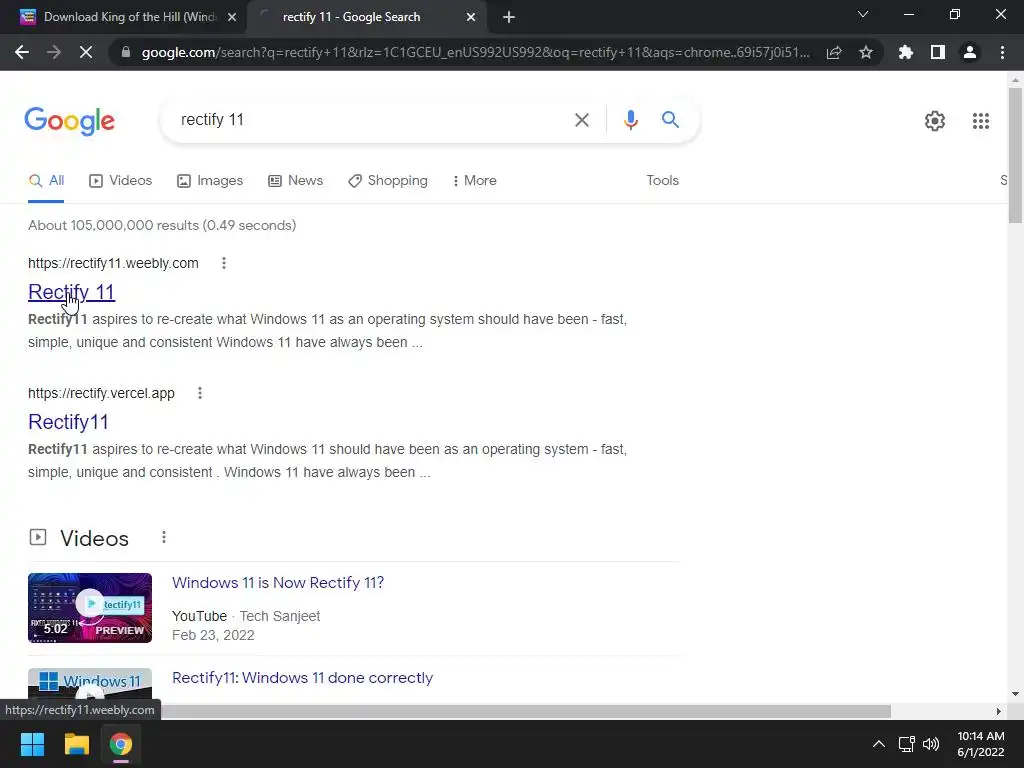
Task: Open the Extensions puzzle icon
Action: 906,52
